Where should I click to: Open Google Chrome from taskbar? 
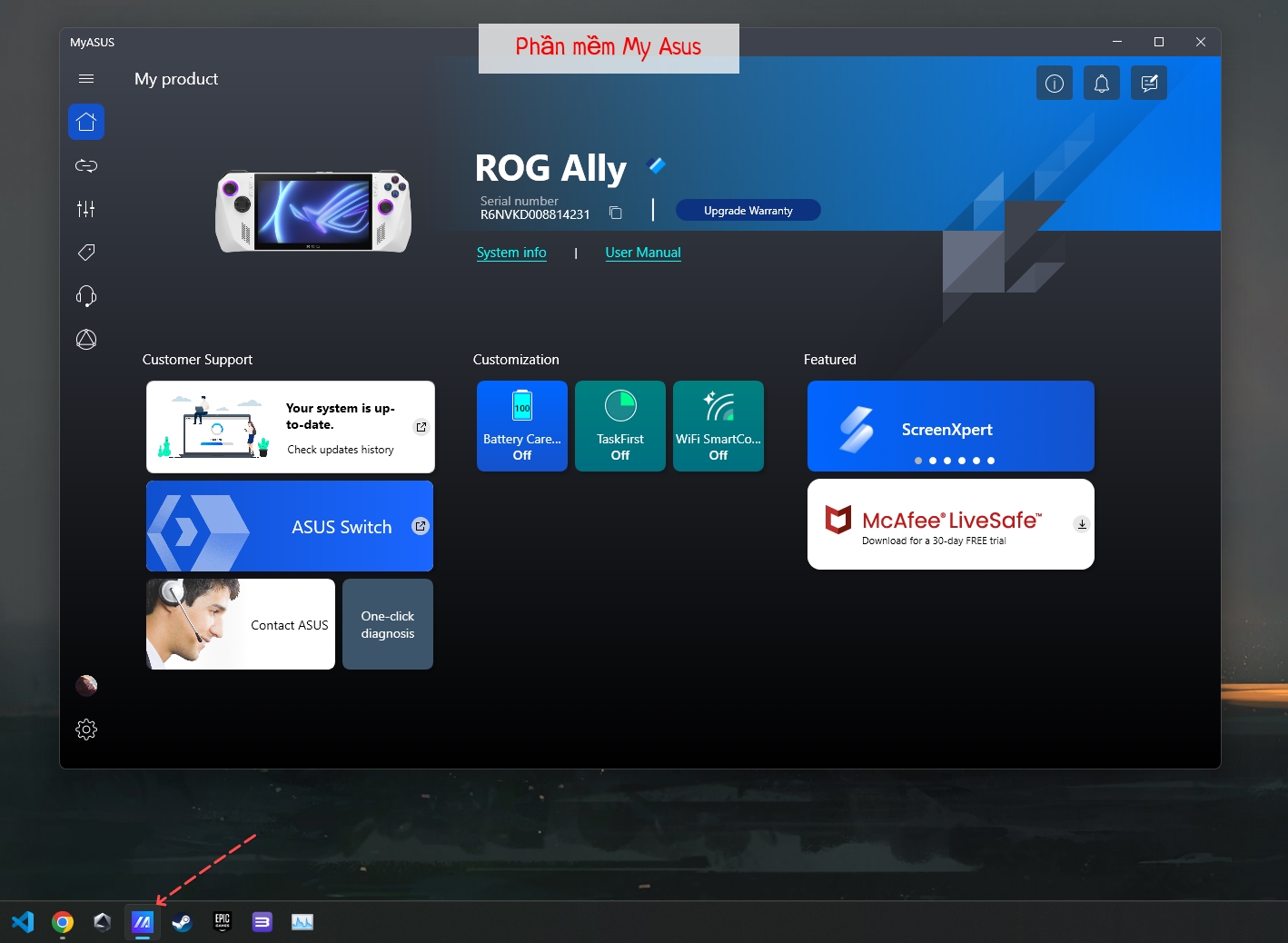(63, 922)
